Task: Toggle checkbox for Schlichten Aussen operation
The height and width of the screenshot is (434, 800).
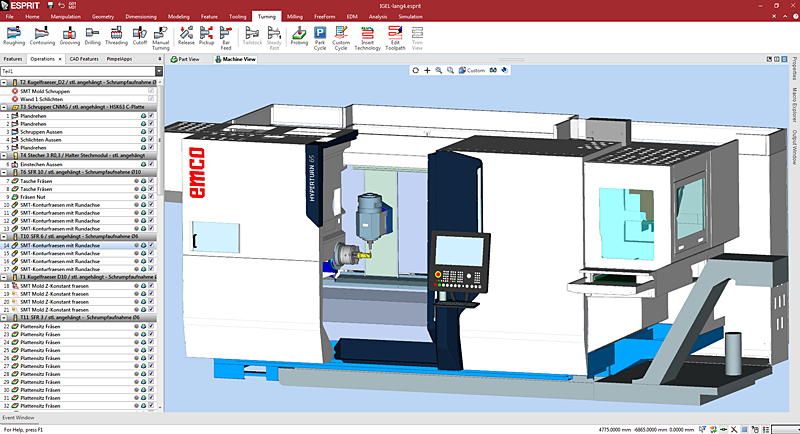Action: pos(151,139)
